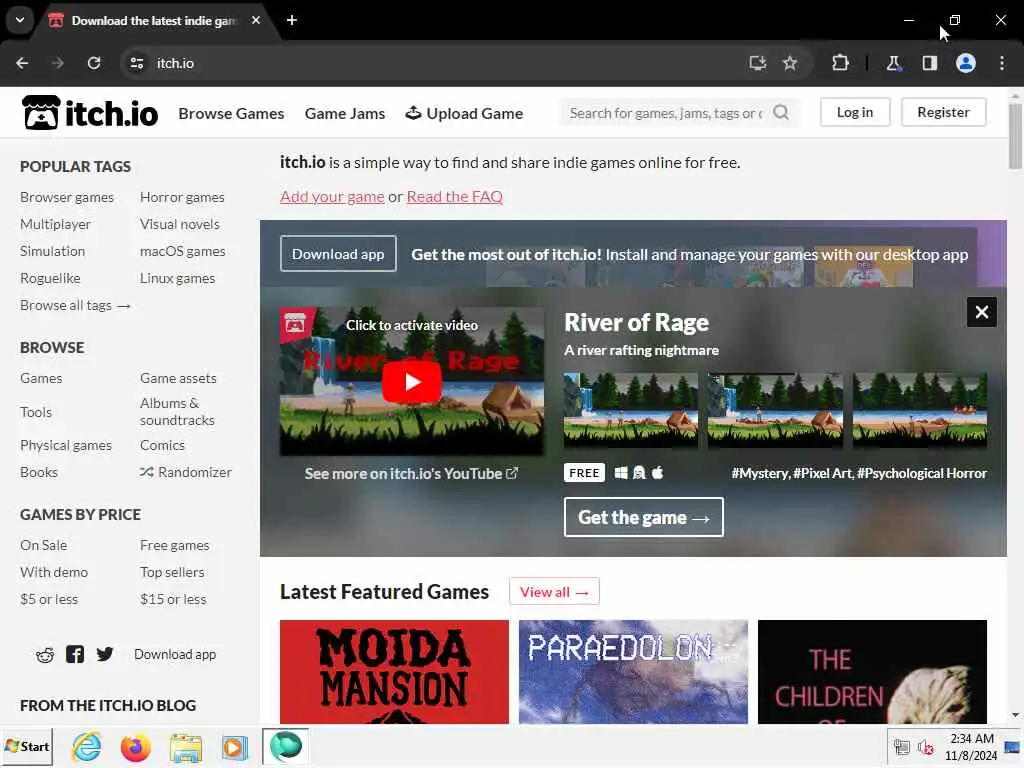Open site information icon in address bar
The width and height of the screenshot is (1024, 768).
(136, 63)
